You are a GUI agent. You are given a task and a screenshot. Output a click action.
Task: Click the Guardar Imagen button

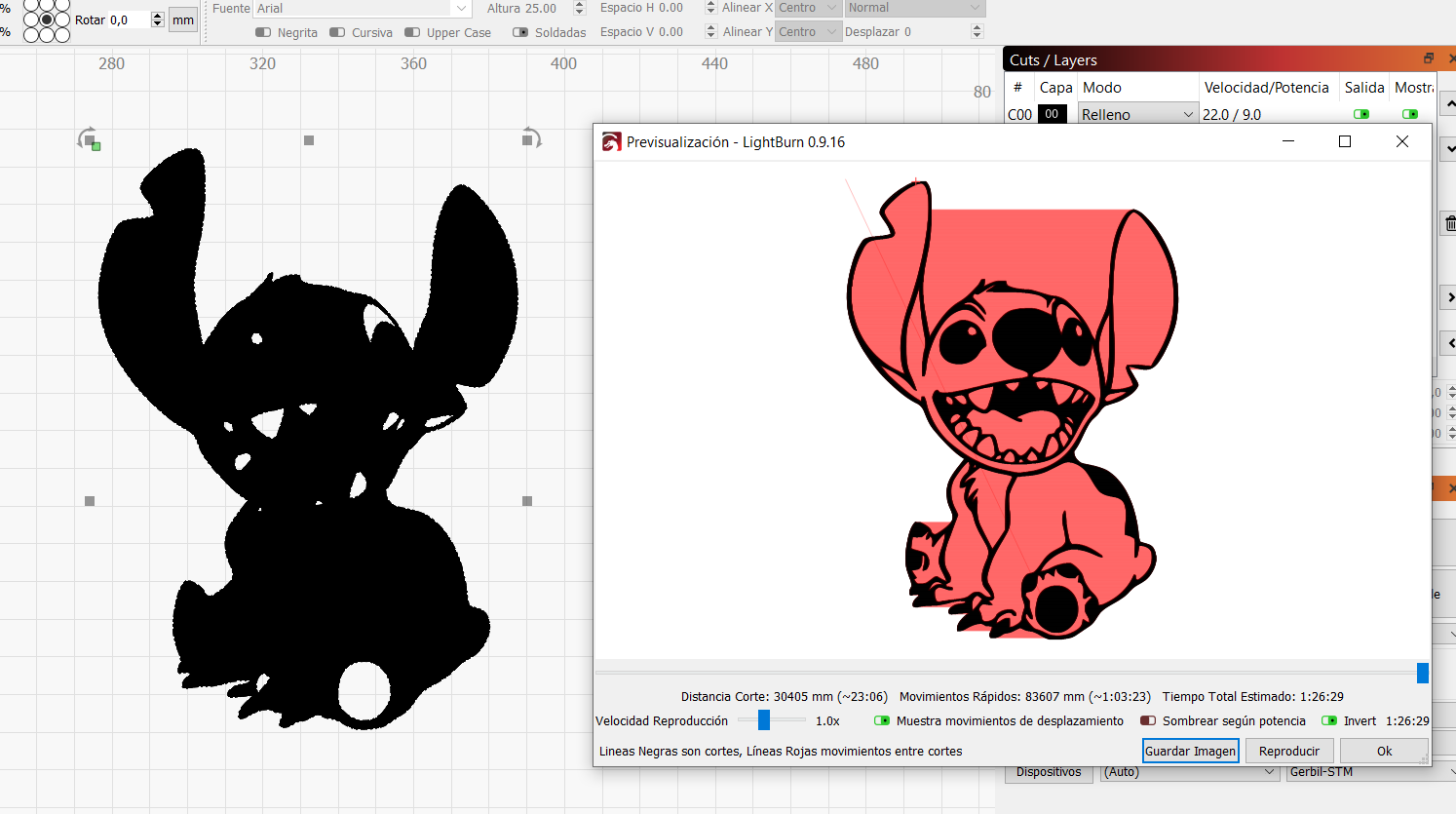click(1190, 751)
